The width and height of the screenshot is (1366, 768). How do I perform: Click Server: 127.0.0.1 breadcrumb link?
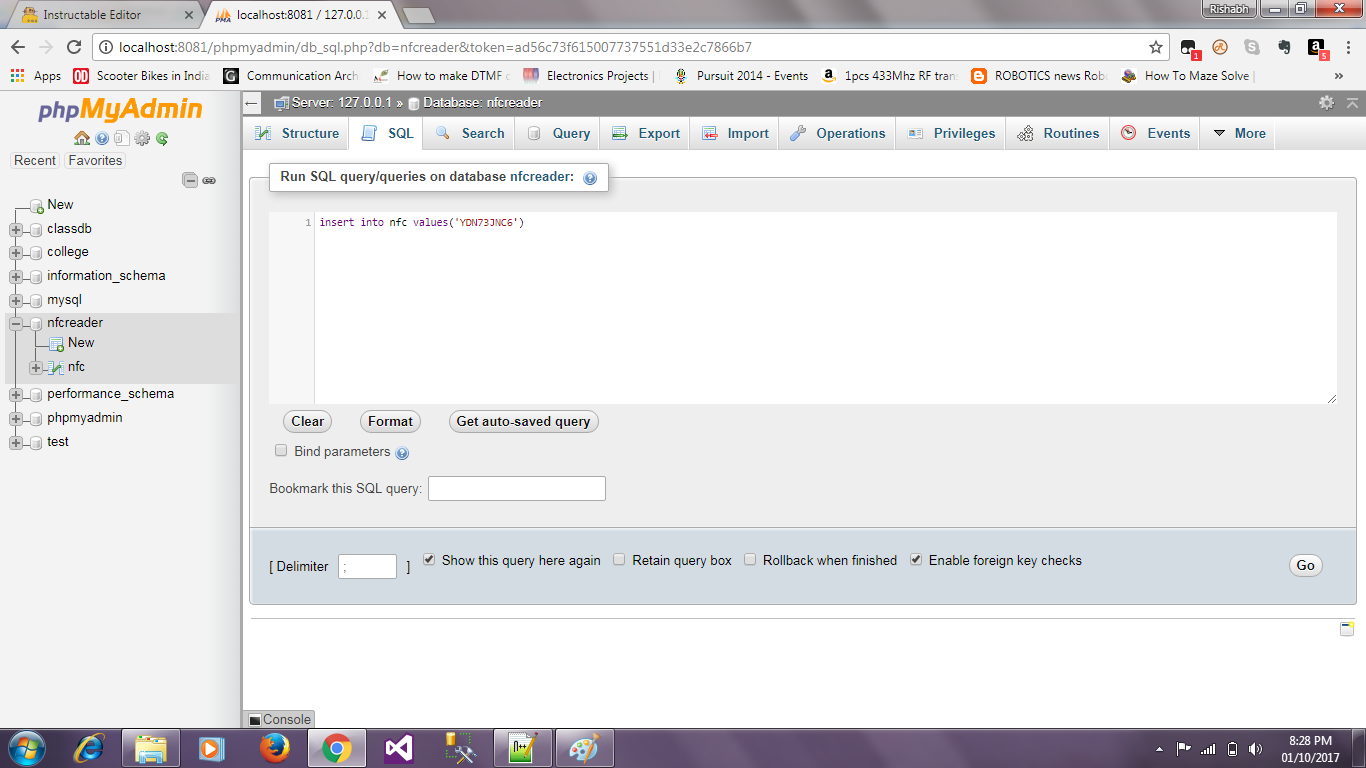tap(341, 103)
